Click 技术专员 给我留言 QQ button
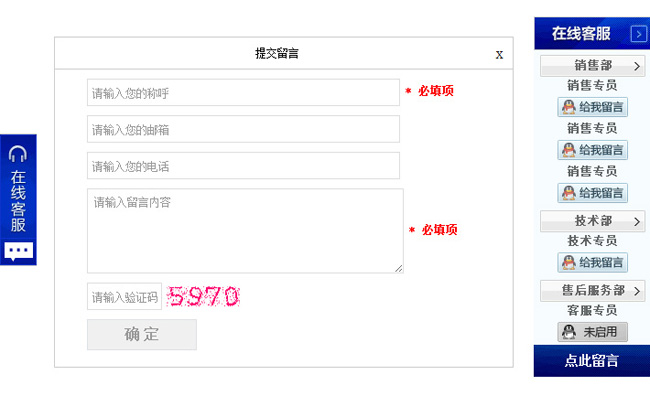The image size is (650, 396). pyautogui.click(x=592, y=262)
